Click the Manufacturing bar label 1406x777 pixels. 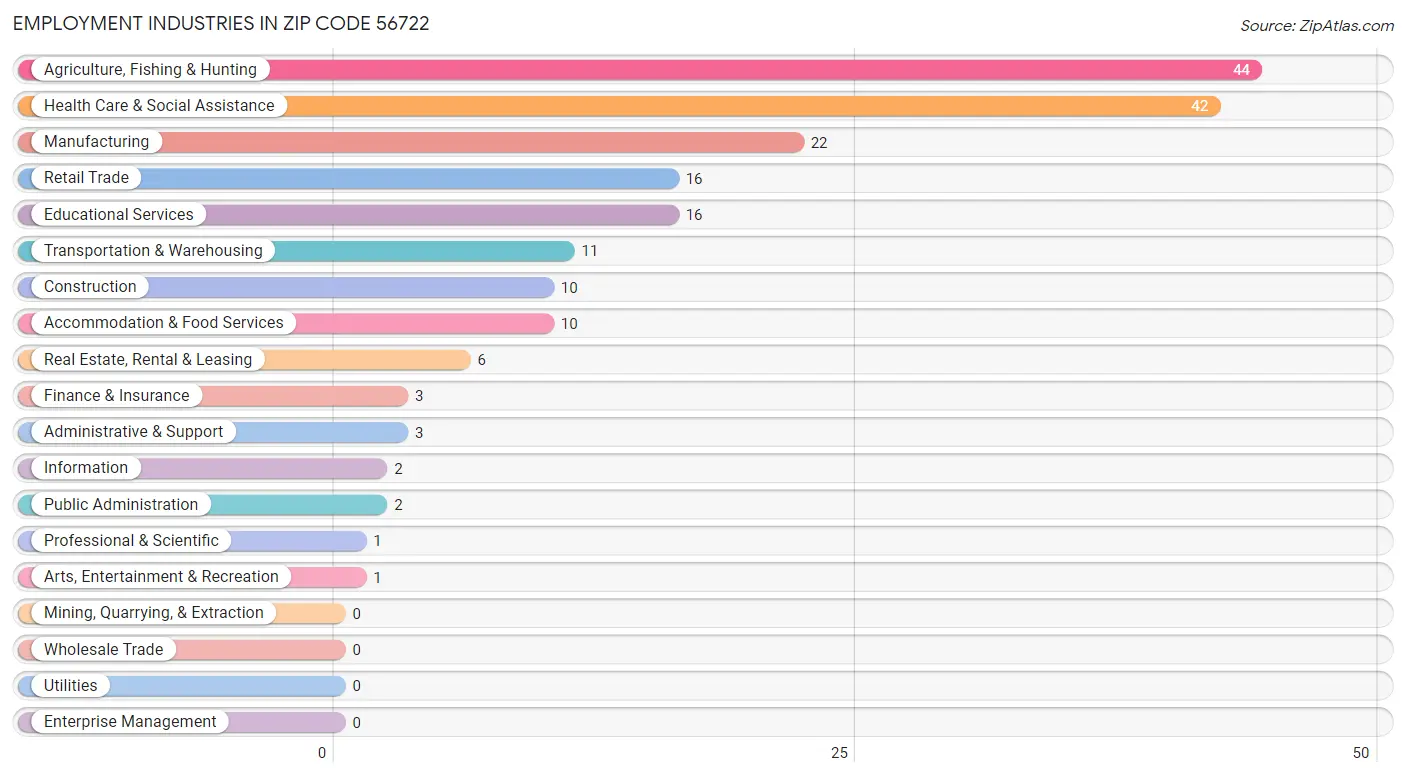[96, 142]
